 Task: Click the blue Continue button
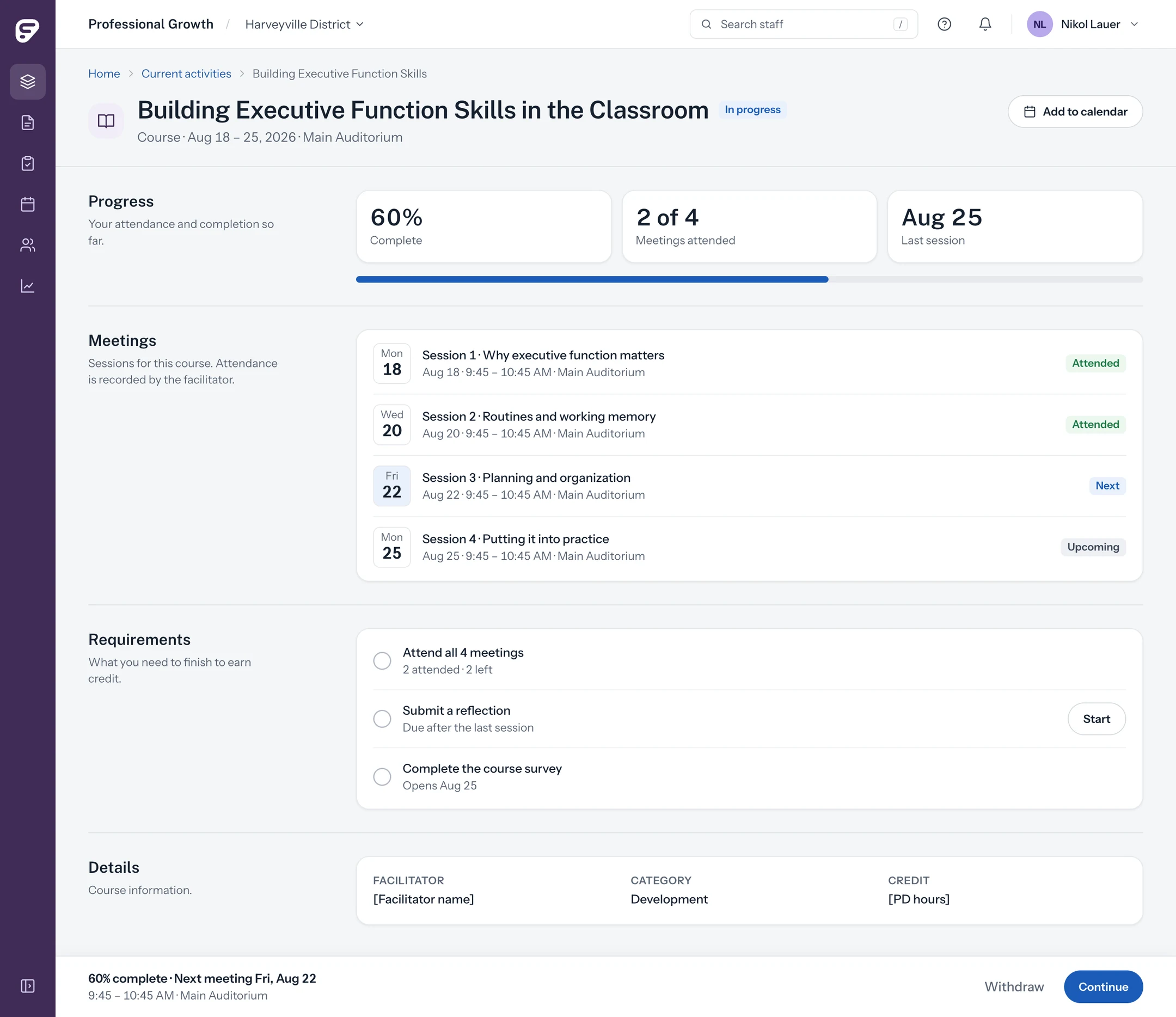pyautogui.click(x=1104, y=987)
